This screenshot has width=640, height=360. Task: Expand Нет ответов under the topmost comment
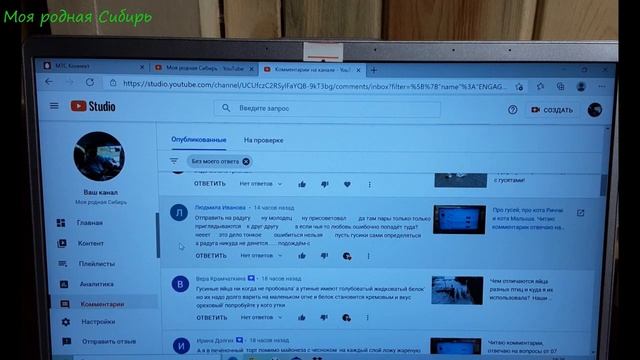(260, 184)
